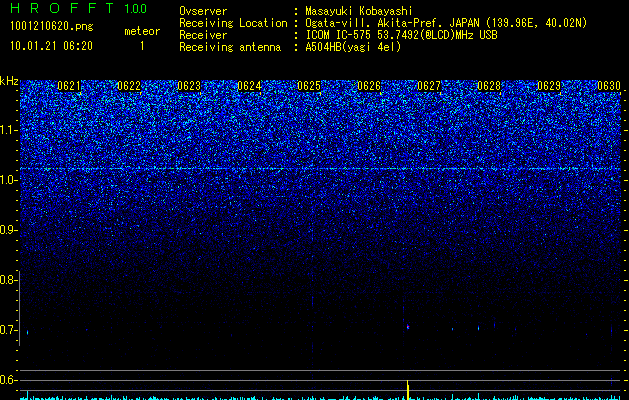Click the 0622 time marker
Screen dimensions: 629x400
pyautogui.click(x=129, y=86)
